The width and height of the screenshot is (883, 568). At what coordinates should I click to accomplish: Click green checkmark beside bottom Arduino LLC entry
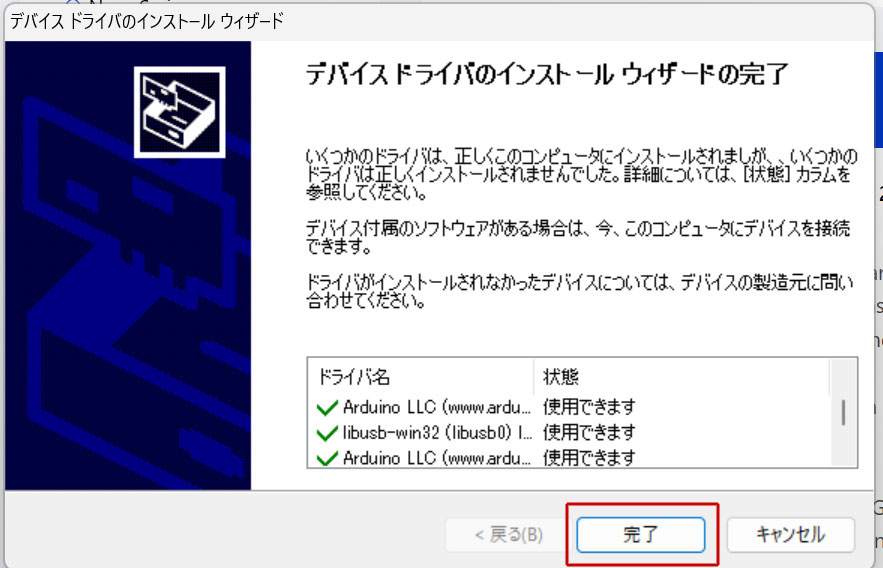(x=326, y=459)
